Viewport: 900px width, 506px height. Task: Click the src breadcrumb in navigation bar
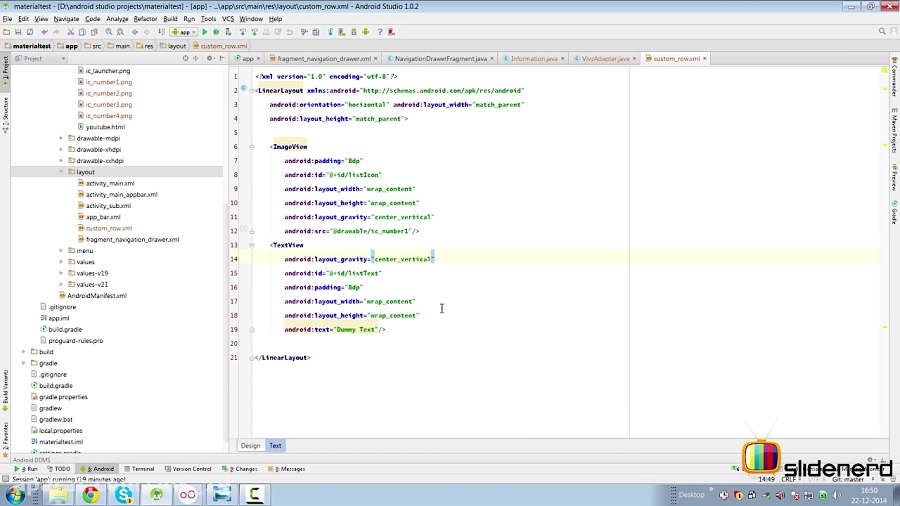[95, 45]
